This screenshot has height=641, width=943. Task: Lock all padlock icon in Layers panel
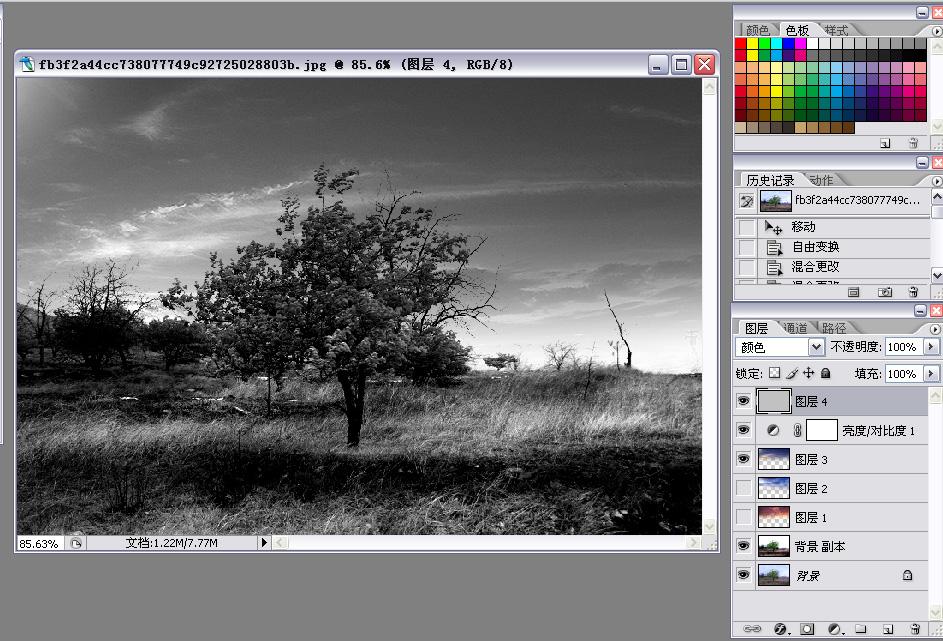pos(826,373)
